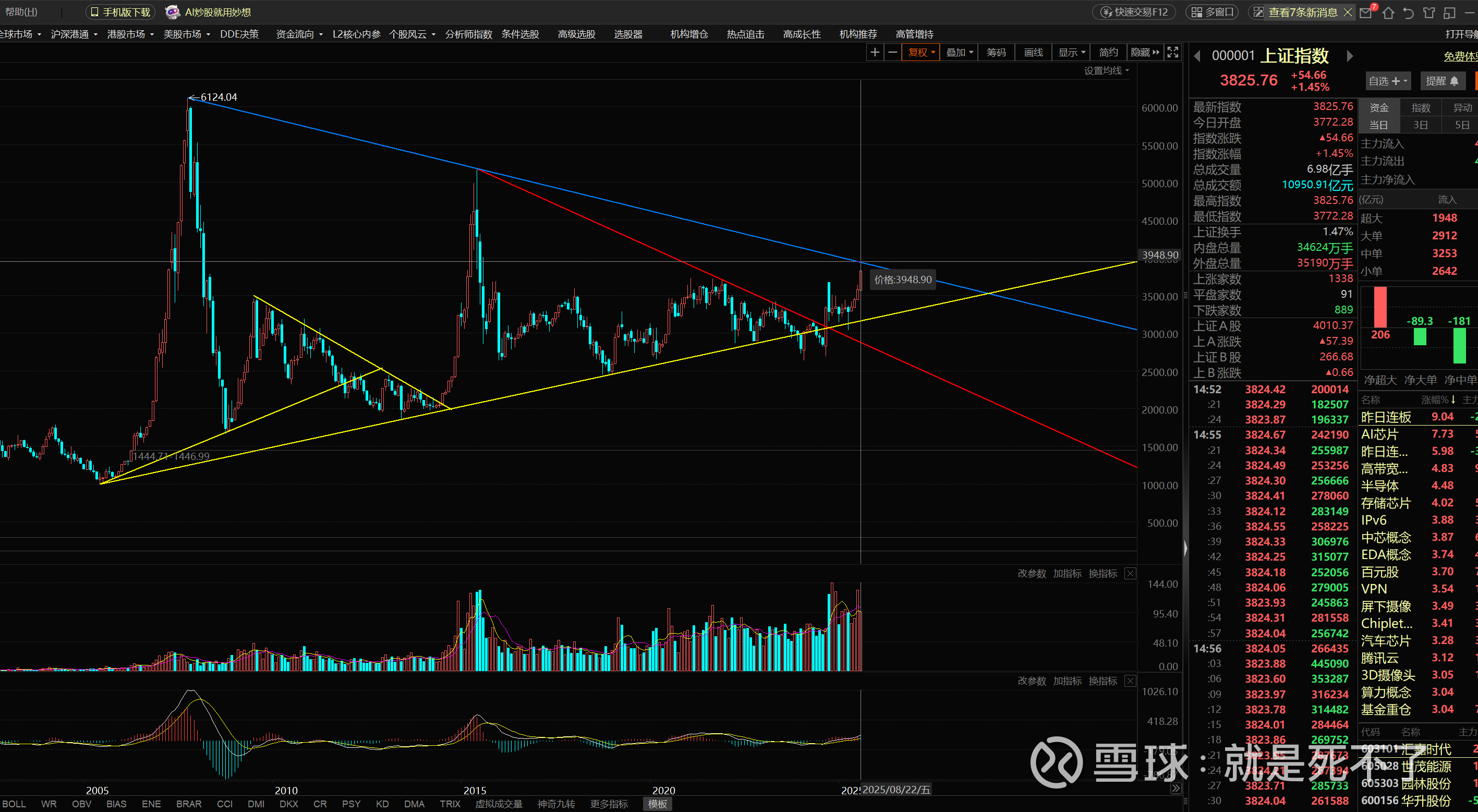Image resolution: width=1478 pixels, height=812 pixels.
Task: Expand timeline with double-chevron icon
Action: 1176,789
